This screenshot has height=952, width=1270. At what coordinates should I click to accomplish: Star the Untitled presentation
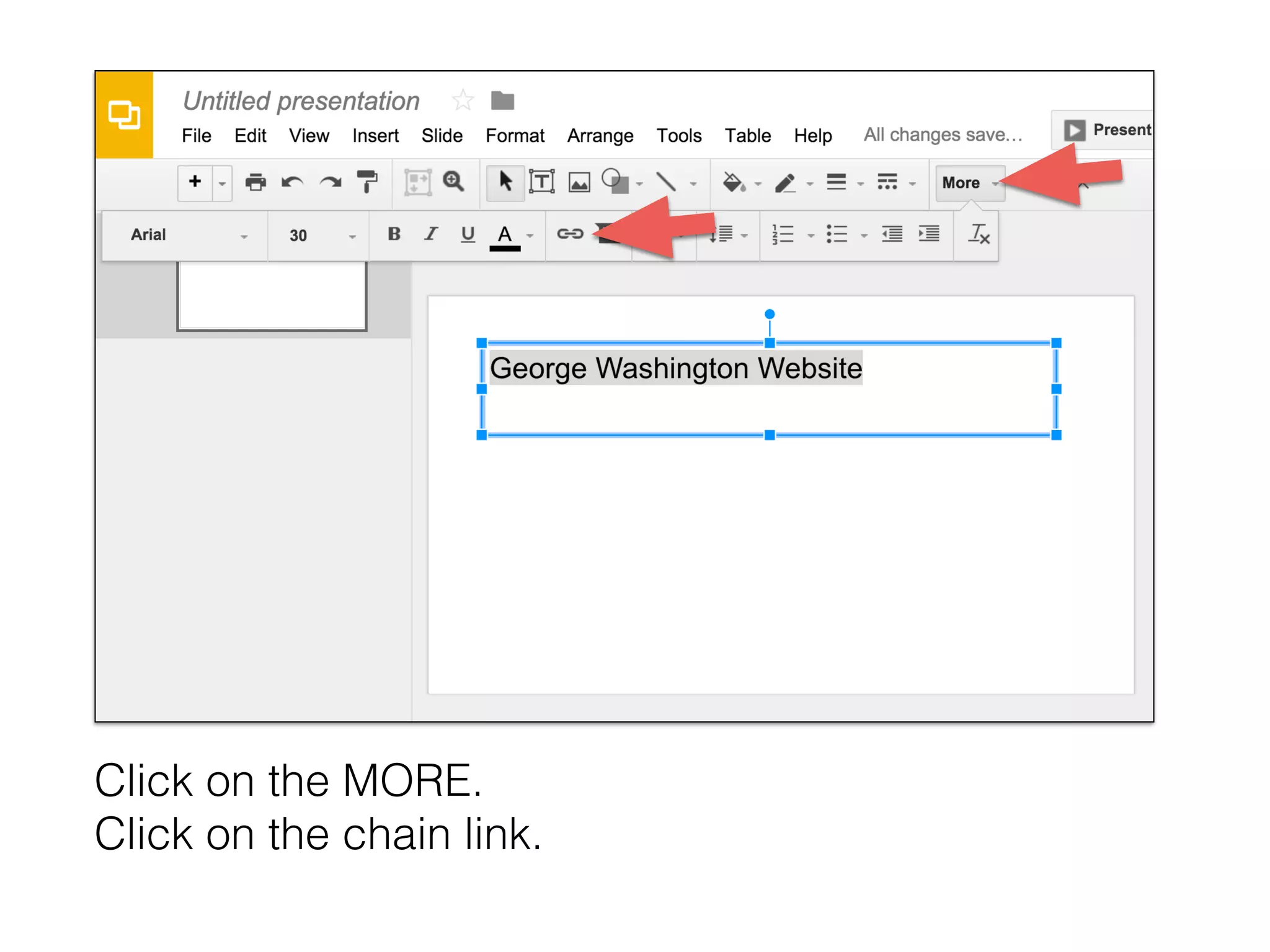click(x=463, y=100)
